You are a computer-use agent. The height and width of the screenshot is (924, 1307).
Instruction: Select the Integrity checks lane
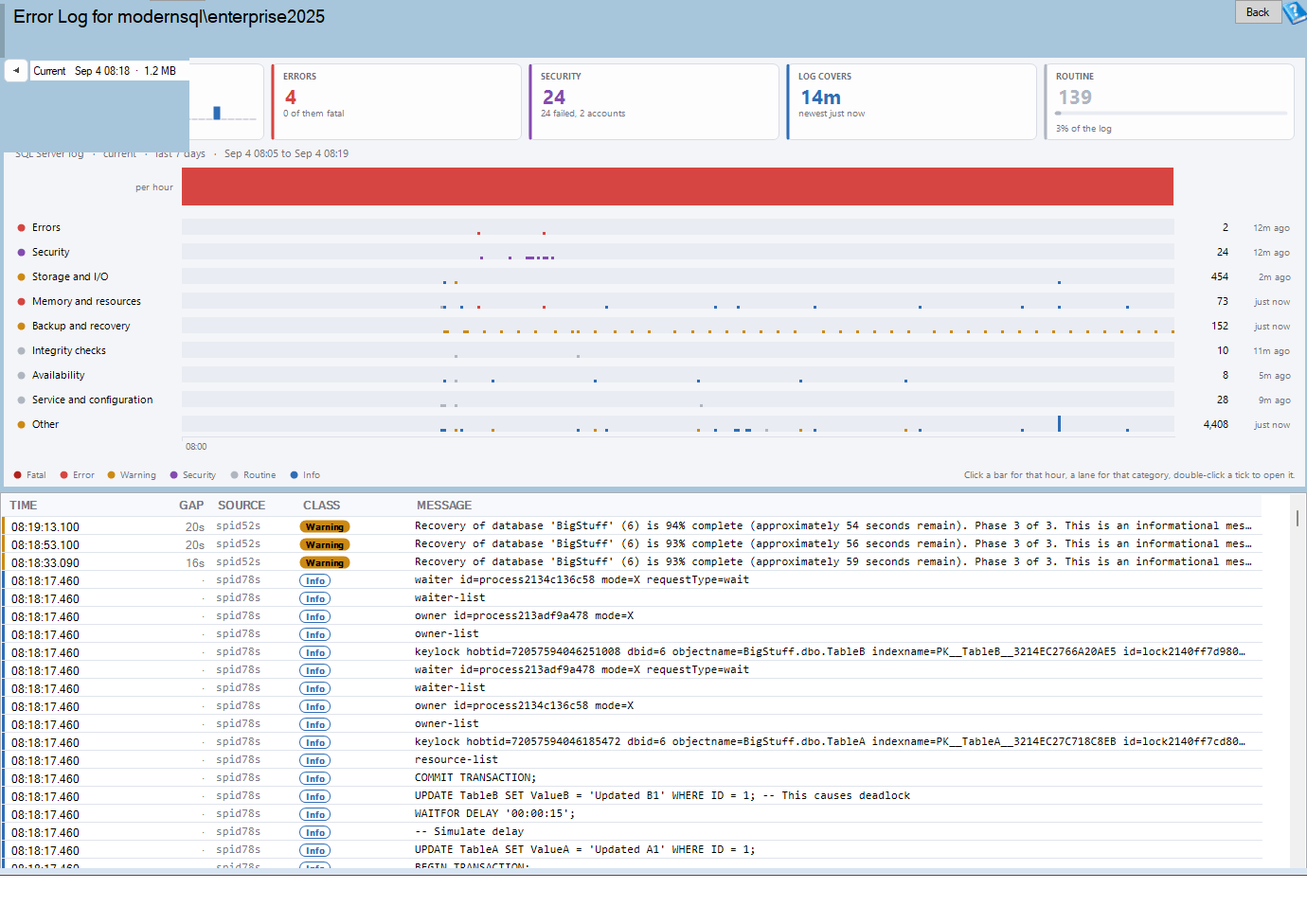pyautogui.click(x=677, y=350)
